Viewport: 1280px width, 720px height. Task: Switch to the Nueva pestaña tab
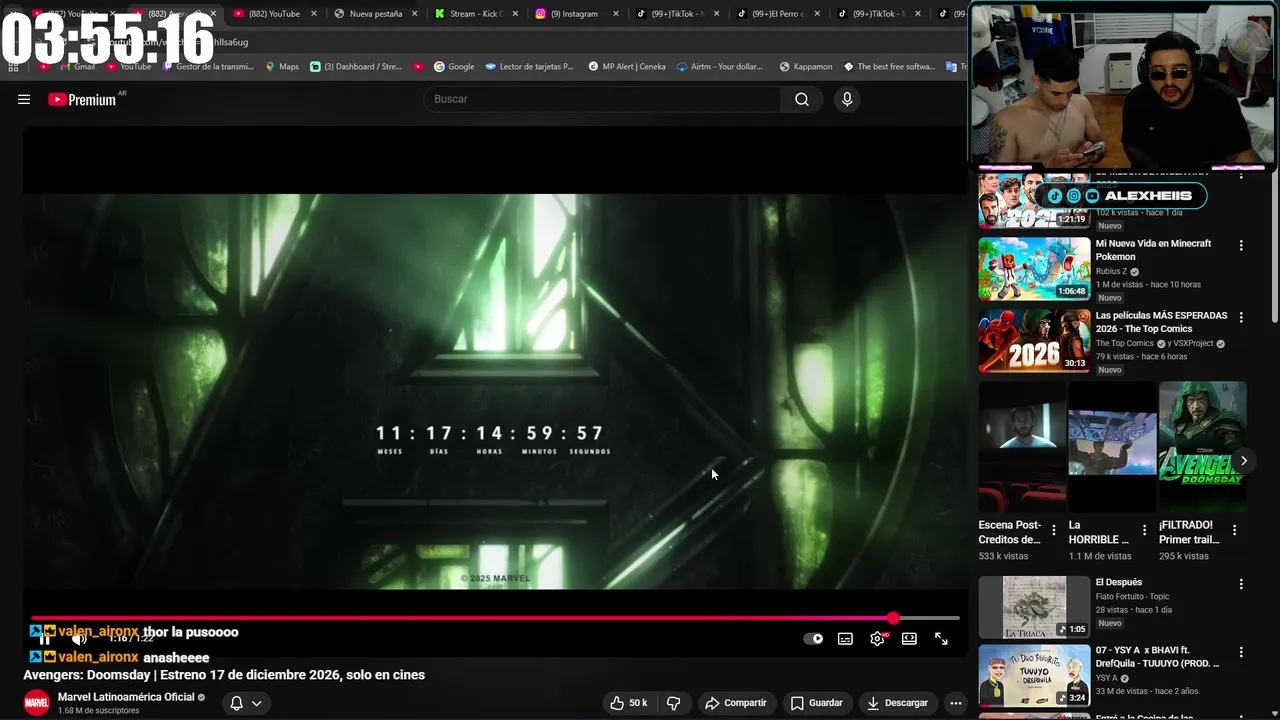pyautogui.click(x=375, y=14)
